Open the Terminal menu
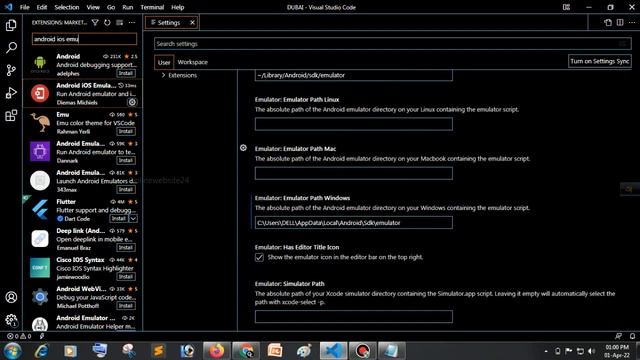This screenshot has width=640, height=360. point(152,7)
